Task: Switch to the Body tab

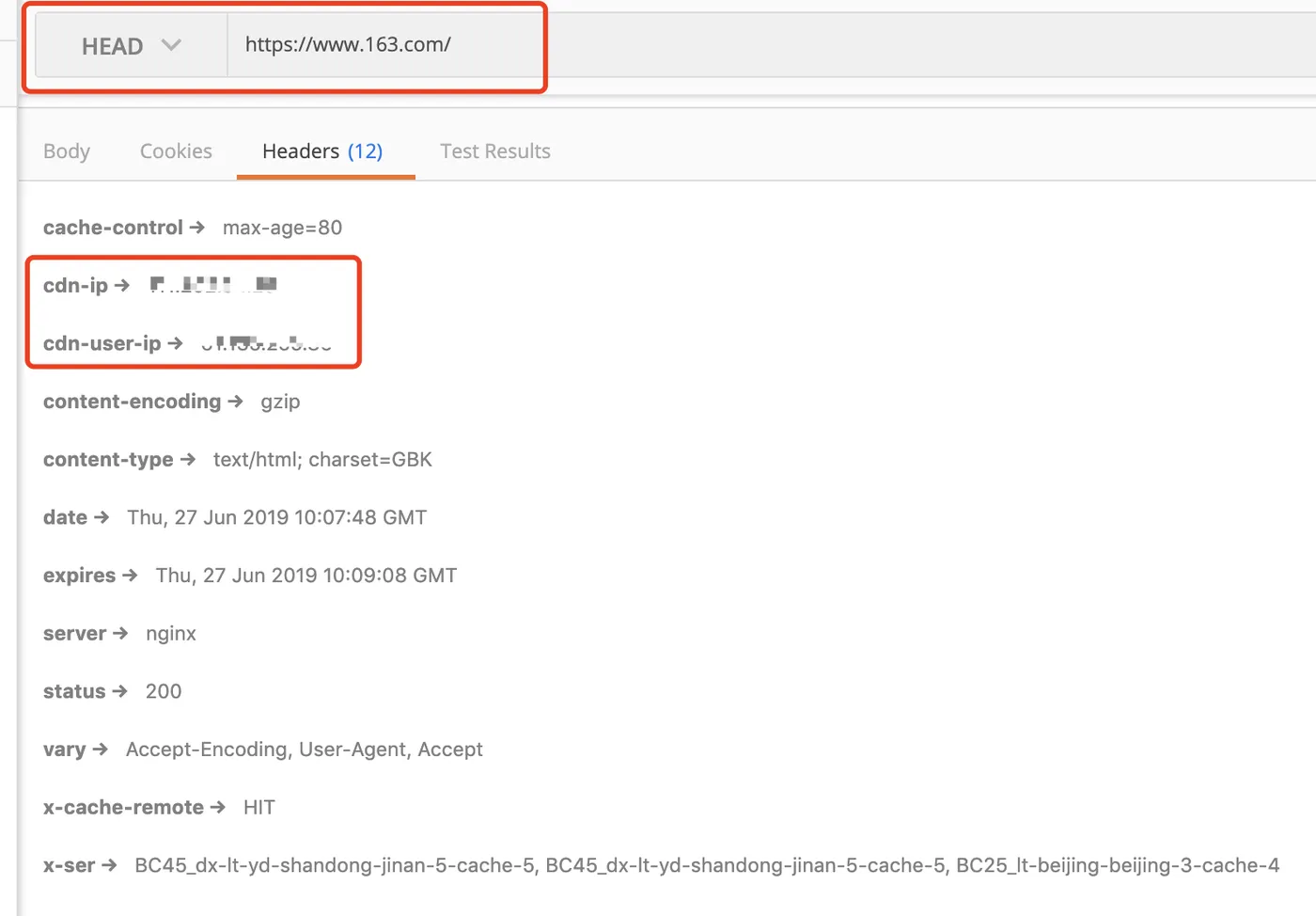Action: (67, 151)
